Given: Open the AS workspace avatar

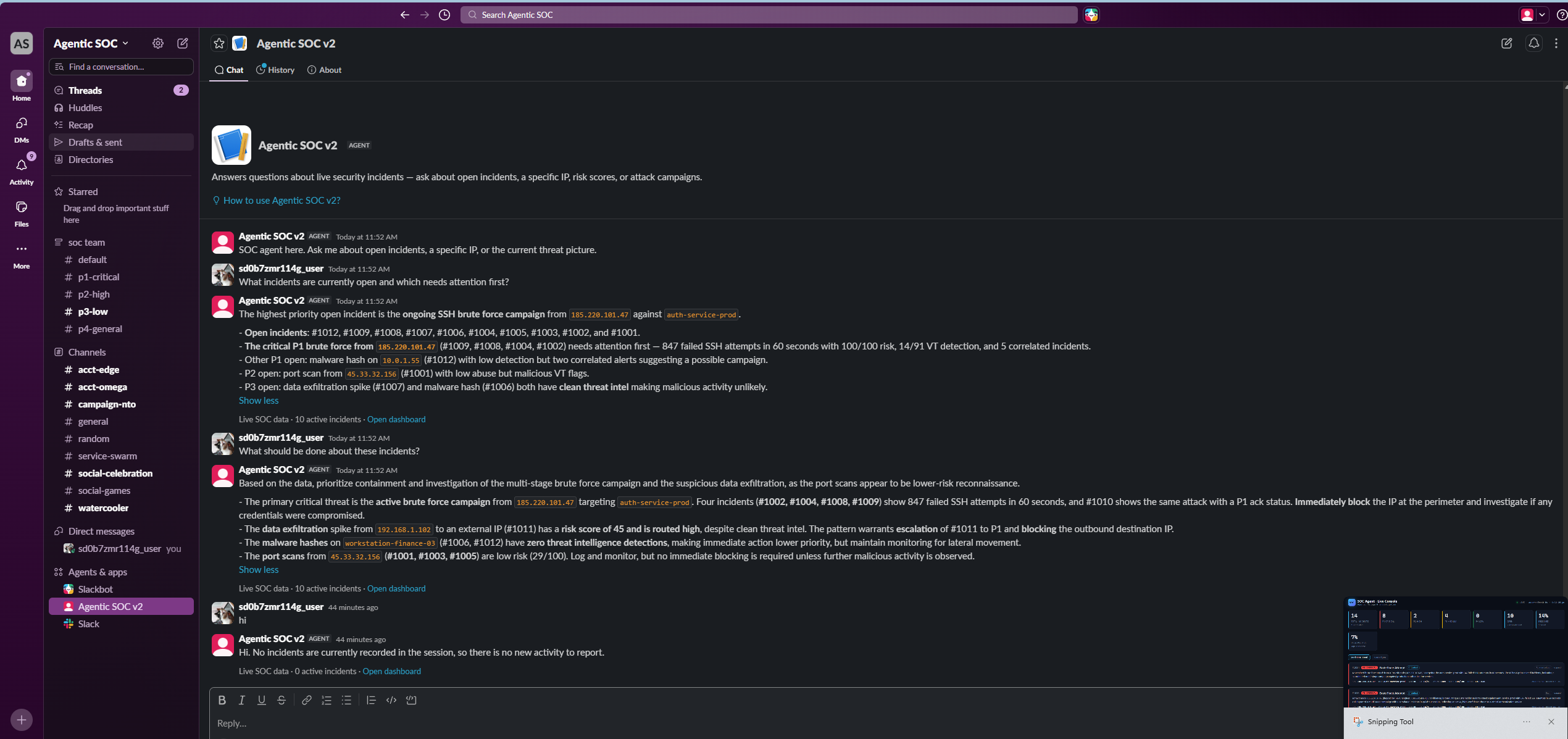Looking at the screenshot, I should [22, 43].
